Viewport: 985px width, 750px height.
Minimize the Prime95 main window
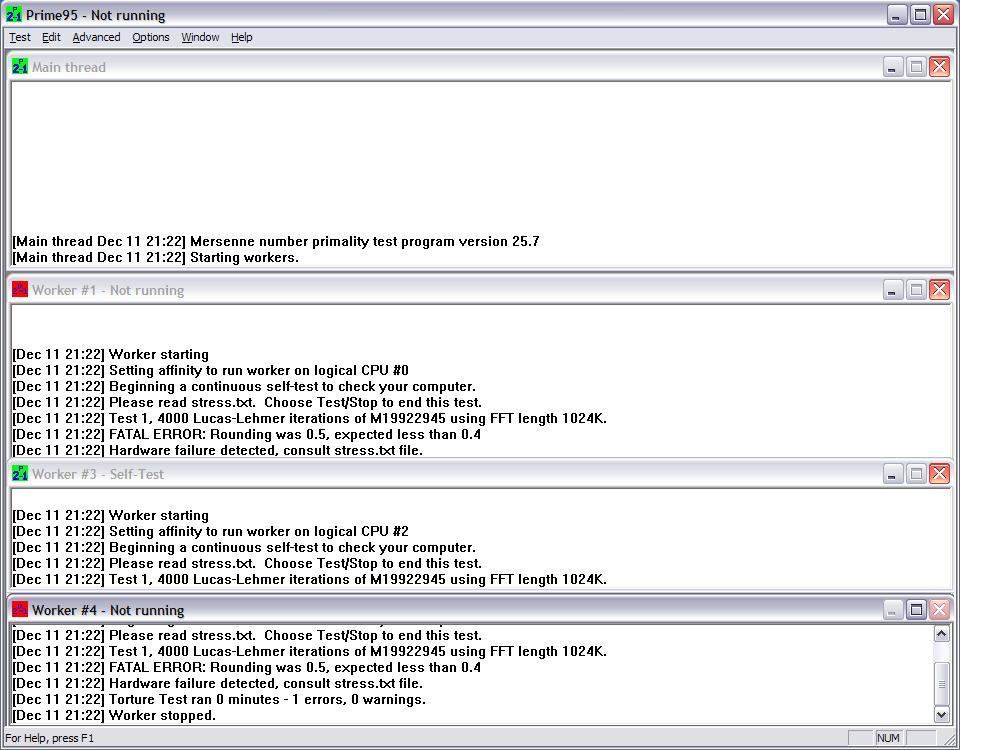897,14
